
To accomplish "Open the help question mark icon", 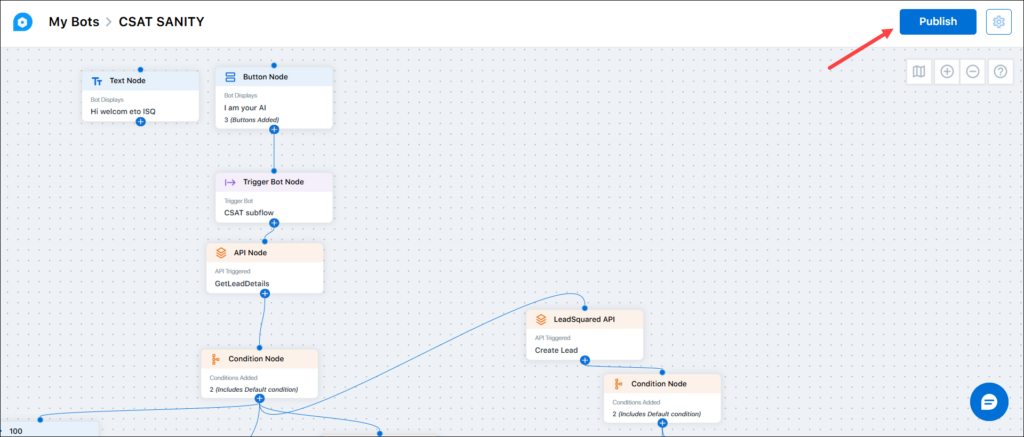I will pos(1000,72).
